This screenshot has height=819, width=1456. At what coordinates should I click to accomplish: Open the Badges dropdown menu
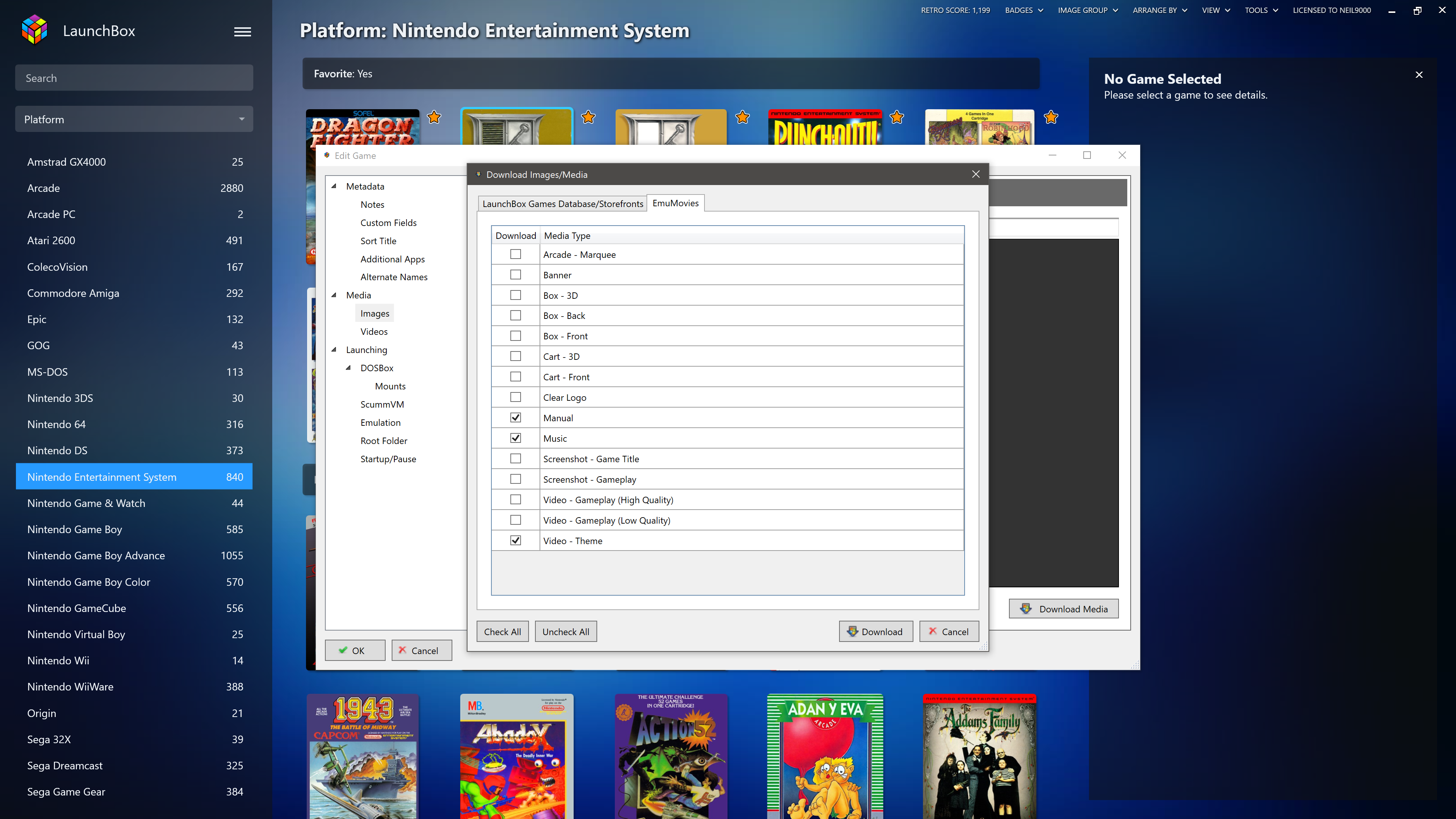[x=1024, y=10]
